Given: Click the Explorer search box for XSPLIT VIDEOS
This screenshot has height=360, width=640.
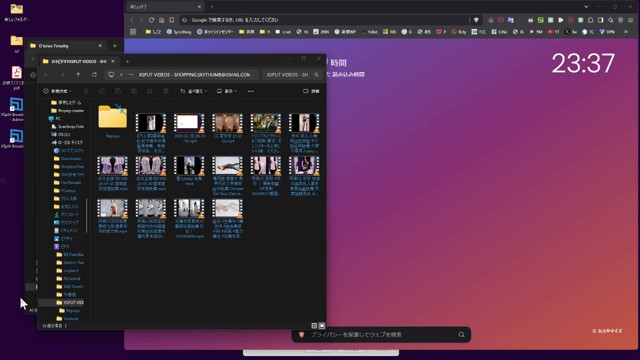Looking at the screenshot, I should [x=292, y=75].
